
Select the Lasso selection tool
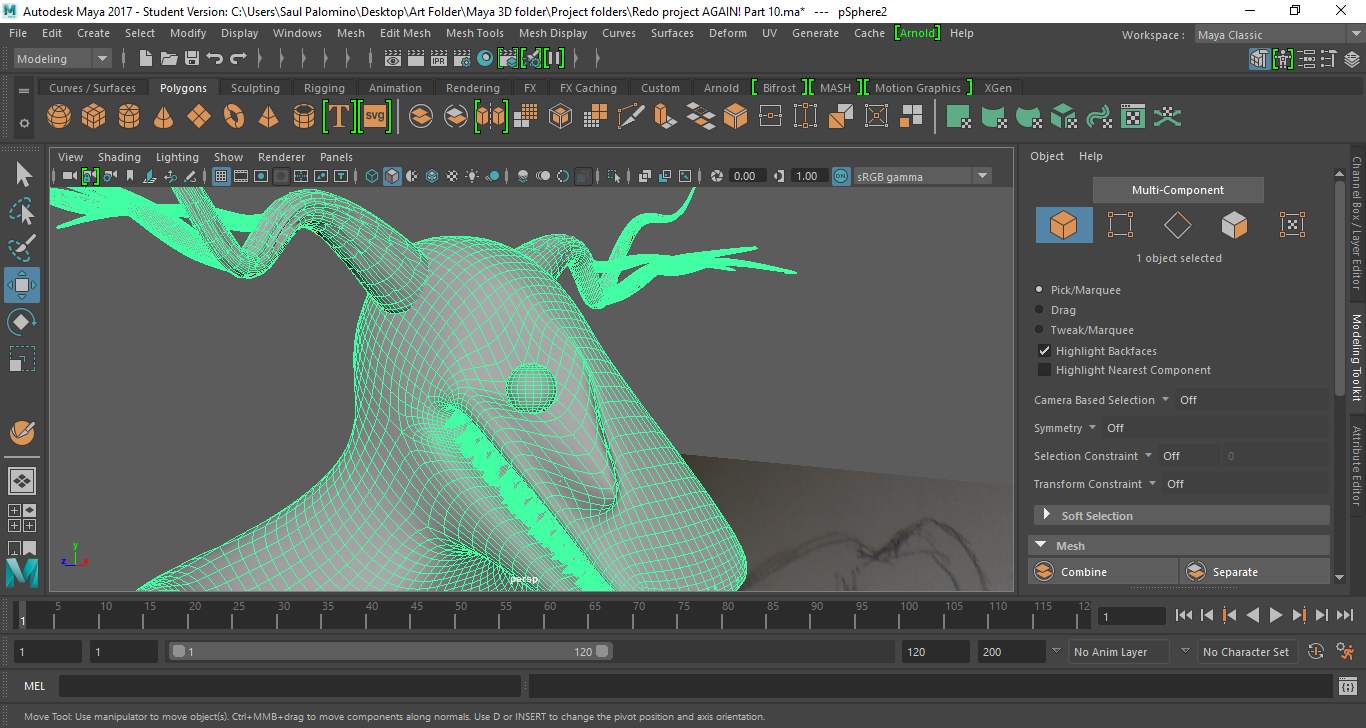point(21,211)
